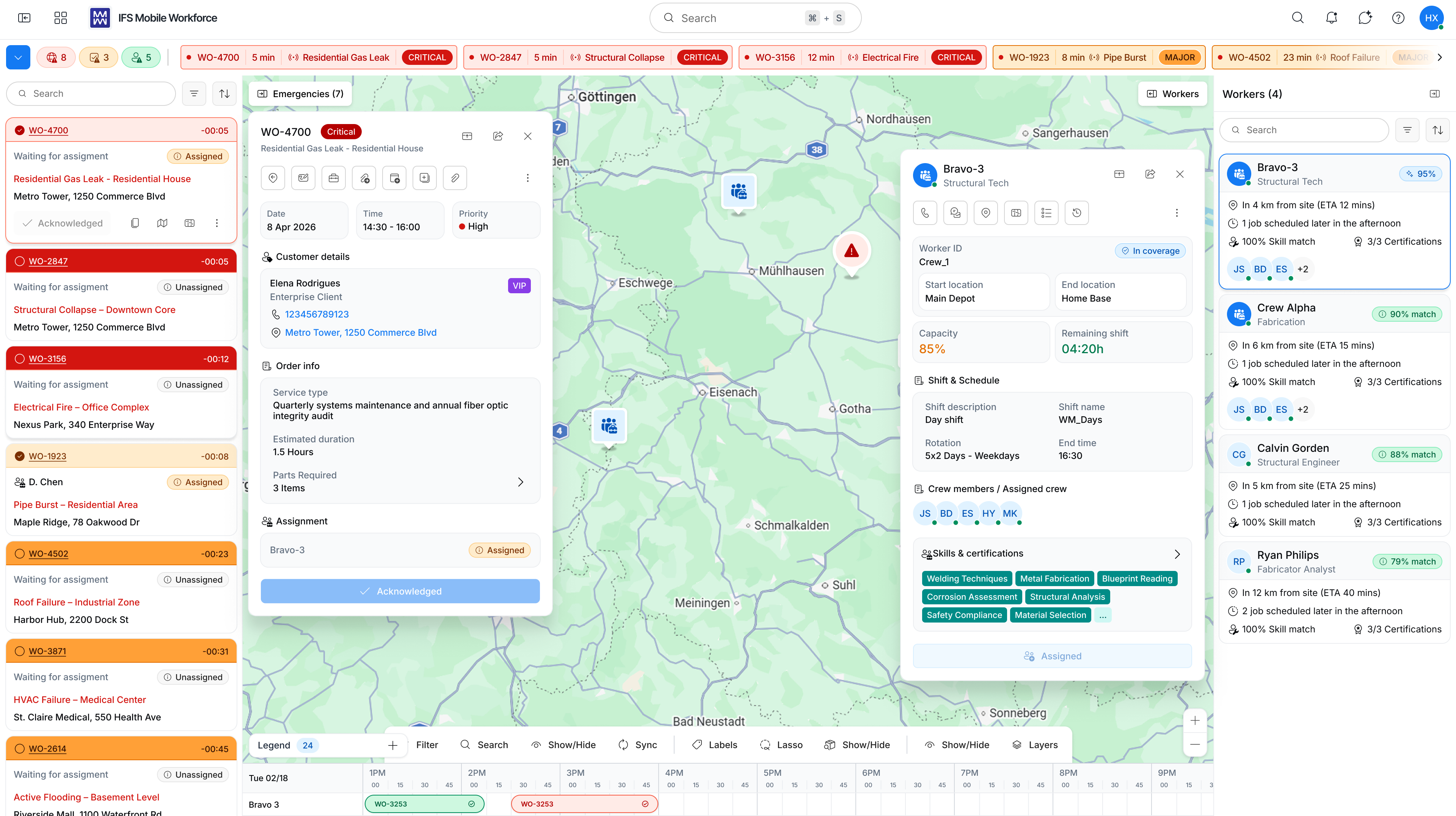The width and height of the screenshot is (1456, 816).
Task: Open WO-3156 Electrical Fire alert banner
Action: tap(862, 58)
